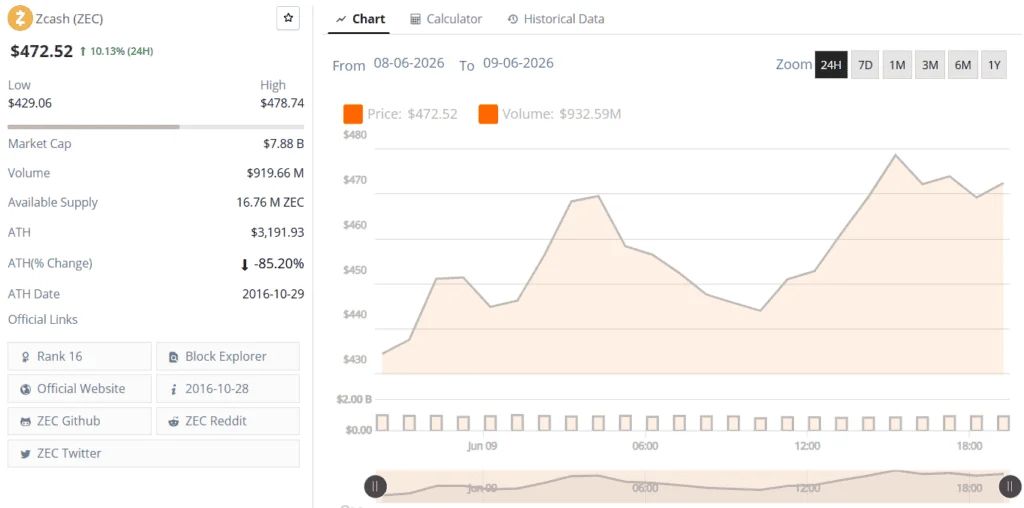Click the High price $478.74
Image resolution: width=1024 pixels, height=508 pixels.
282,103
